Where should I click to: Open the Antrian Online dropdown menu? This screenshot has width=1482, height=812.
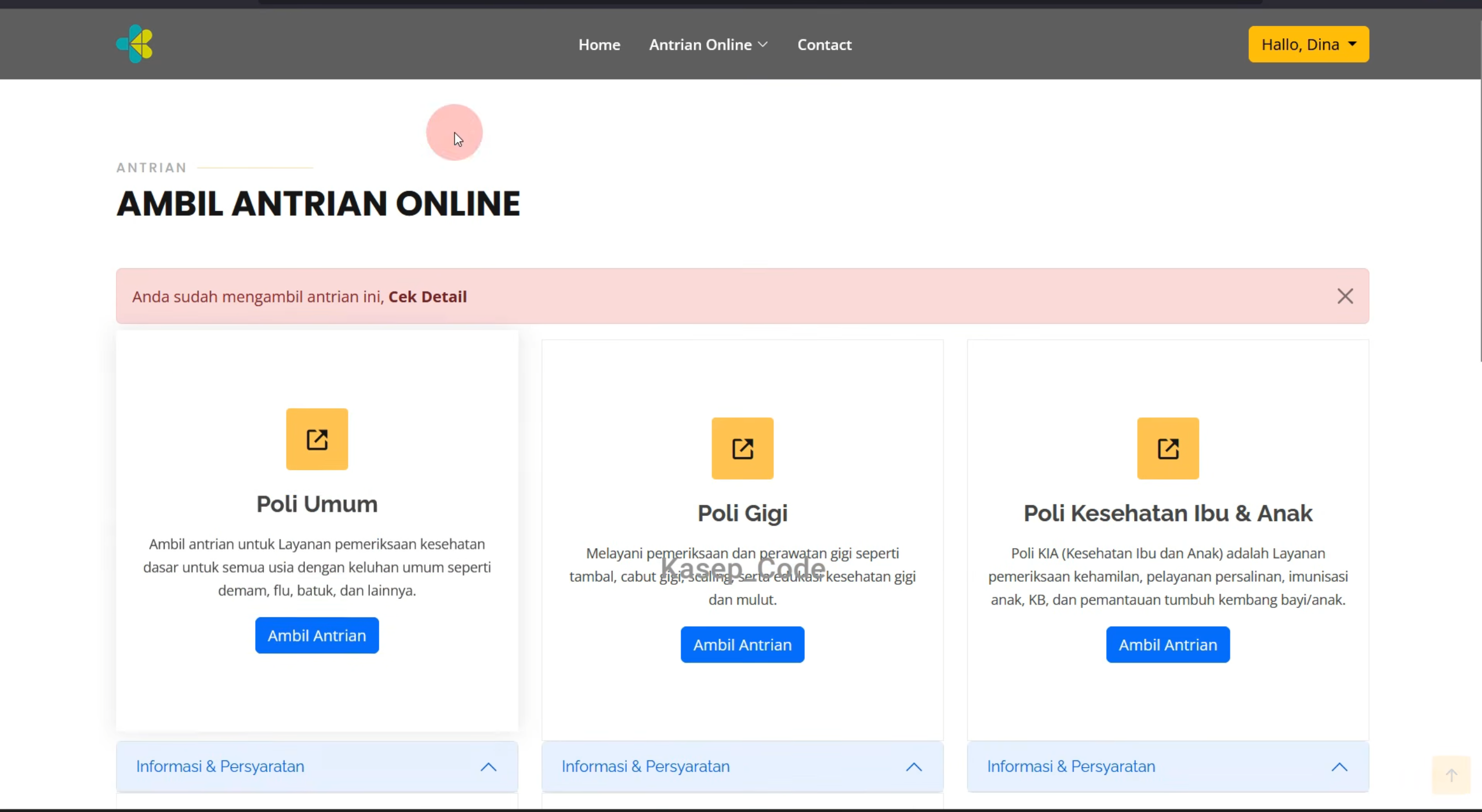click(x=708, y=45)
